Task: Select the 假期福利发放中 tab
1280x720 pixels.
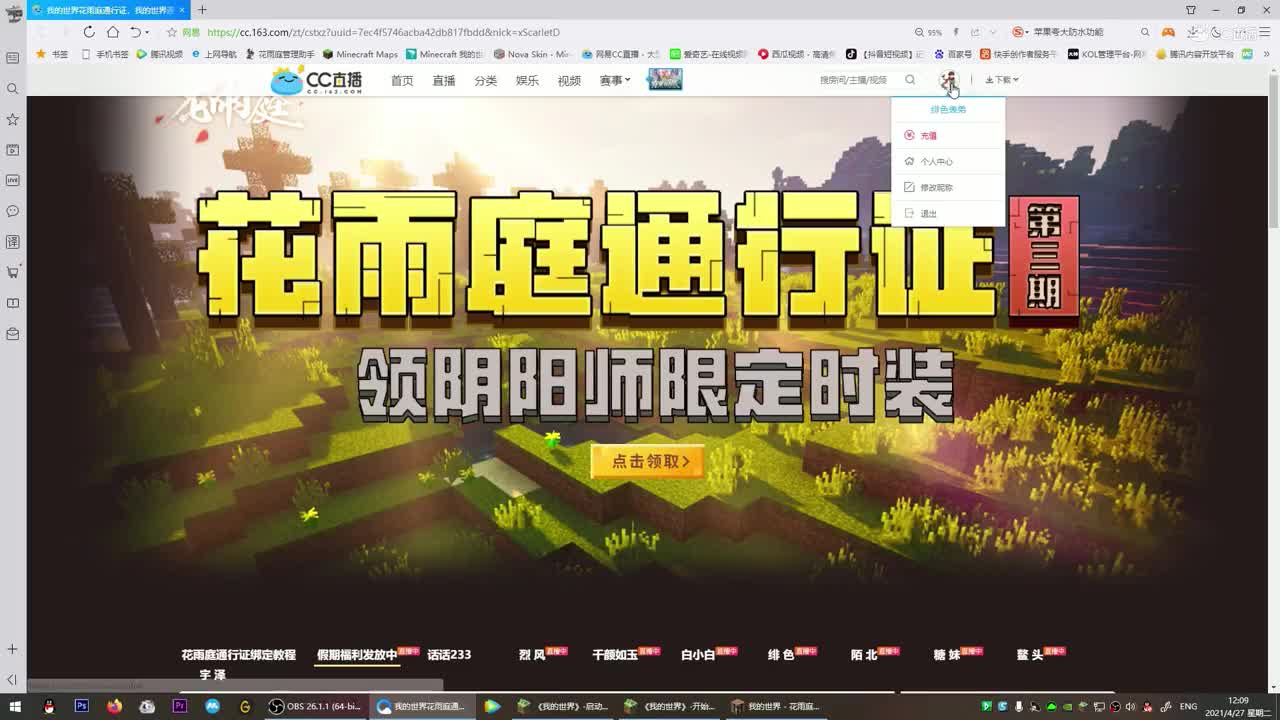Action: click(x=357, y=655)
